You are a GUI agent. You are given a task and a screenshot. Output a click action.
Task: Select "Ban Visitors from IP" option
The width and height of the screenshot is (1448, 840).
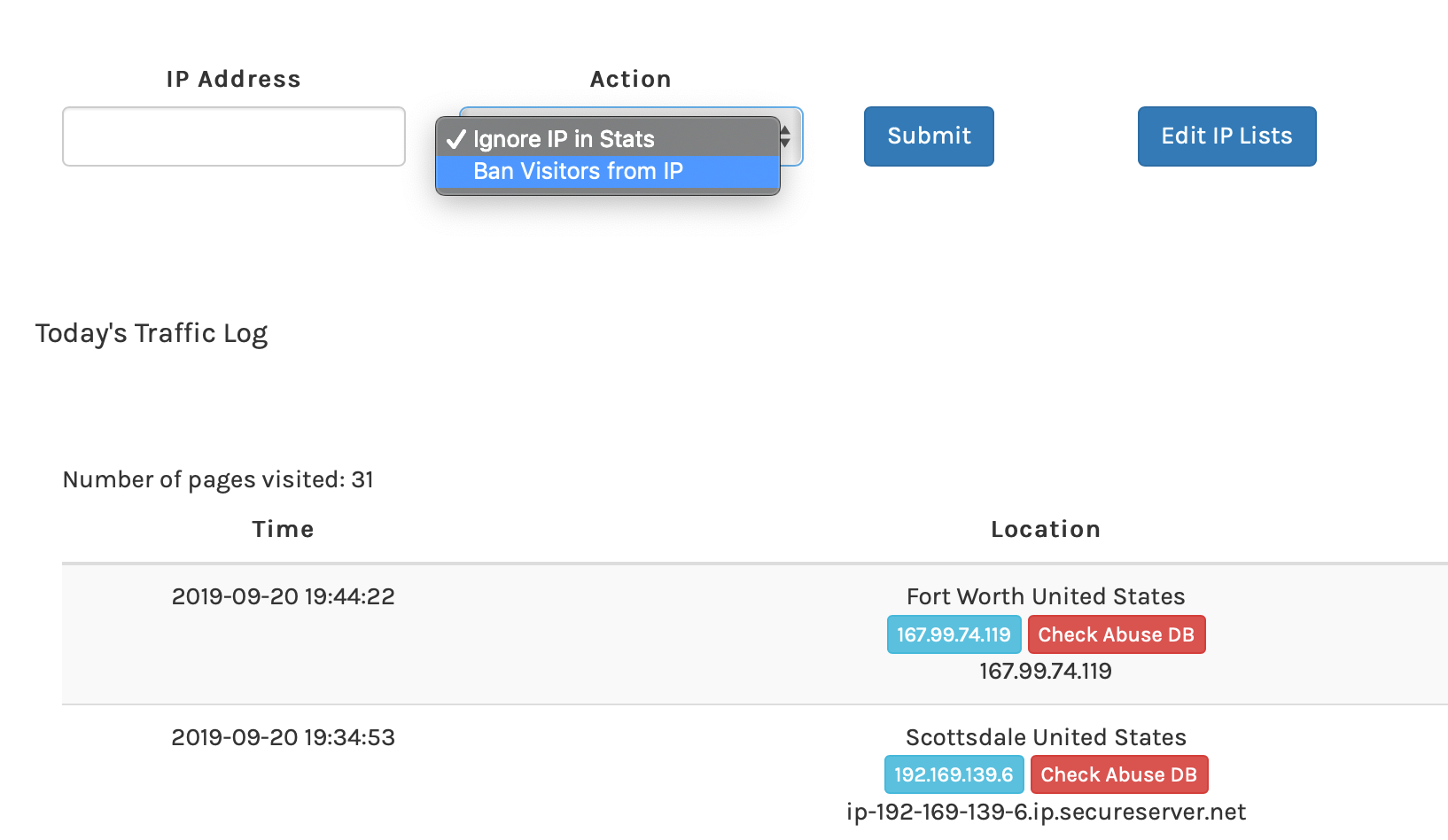pyautogui.click(x=578, y=171)
